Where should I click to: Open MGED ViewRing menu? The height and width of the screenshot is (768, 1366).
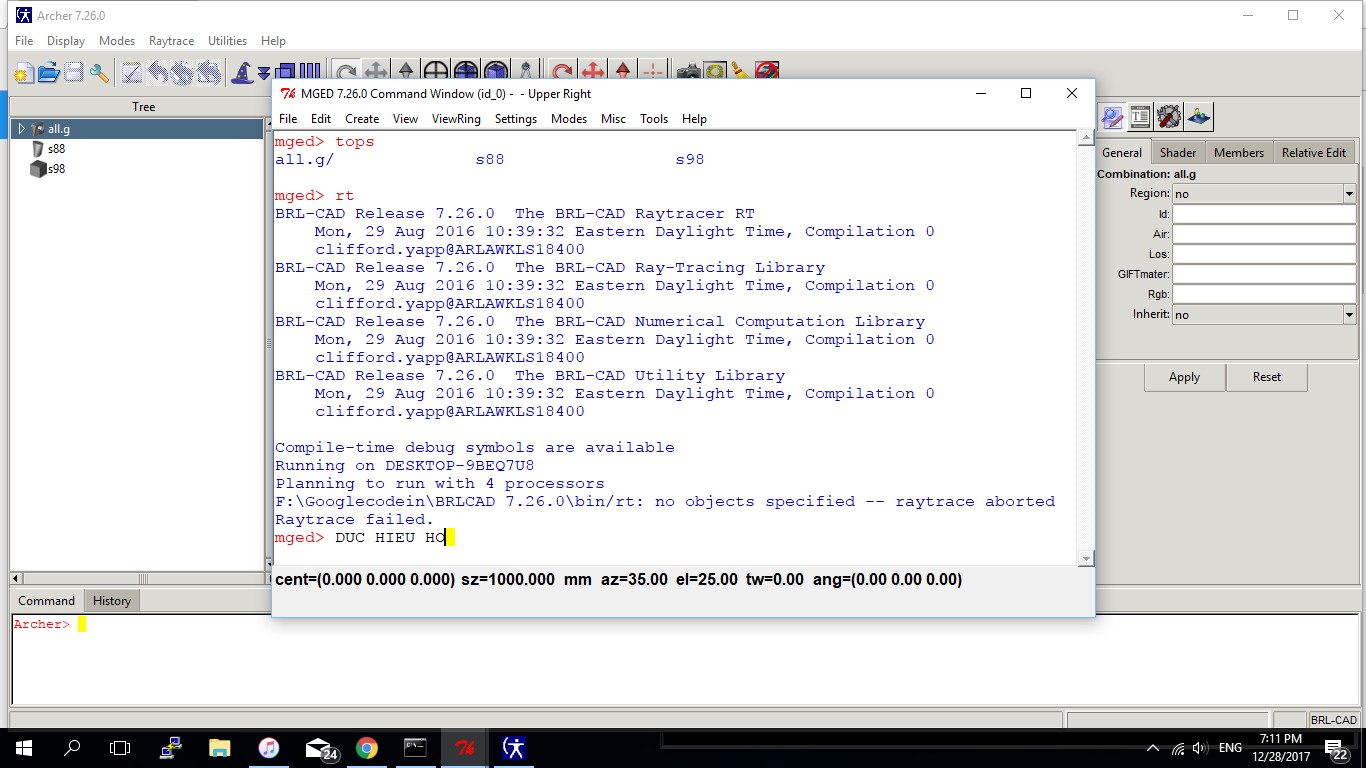pos(456,119)
